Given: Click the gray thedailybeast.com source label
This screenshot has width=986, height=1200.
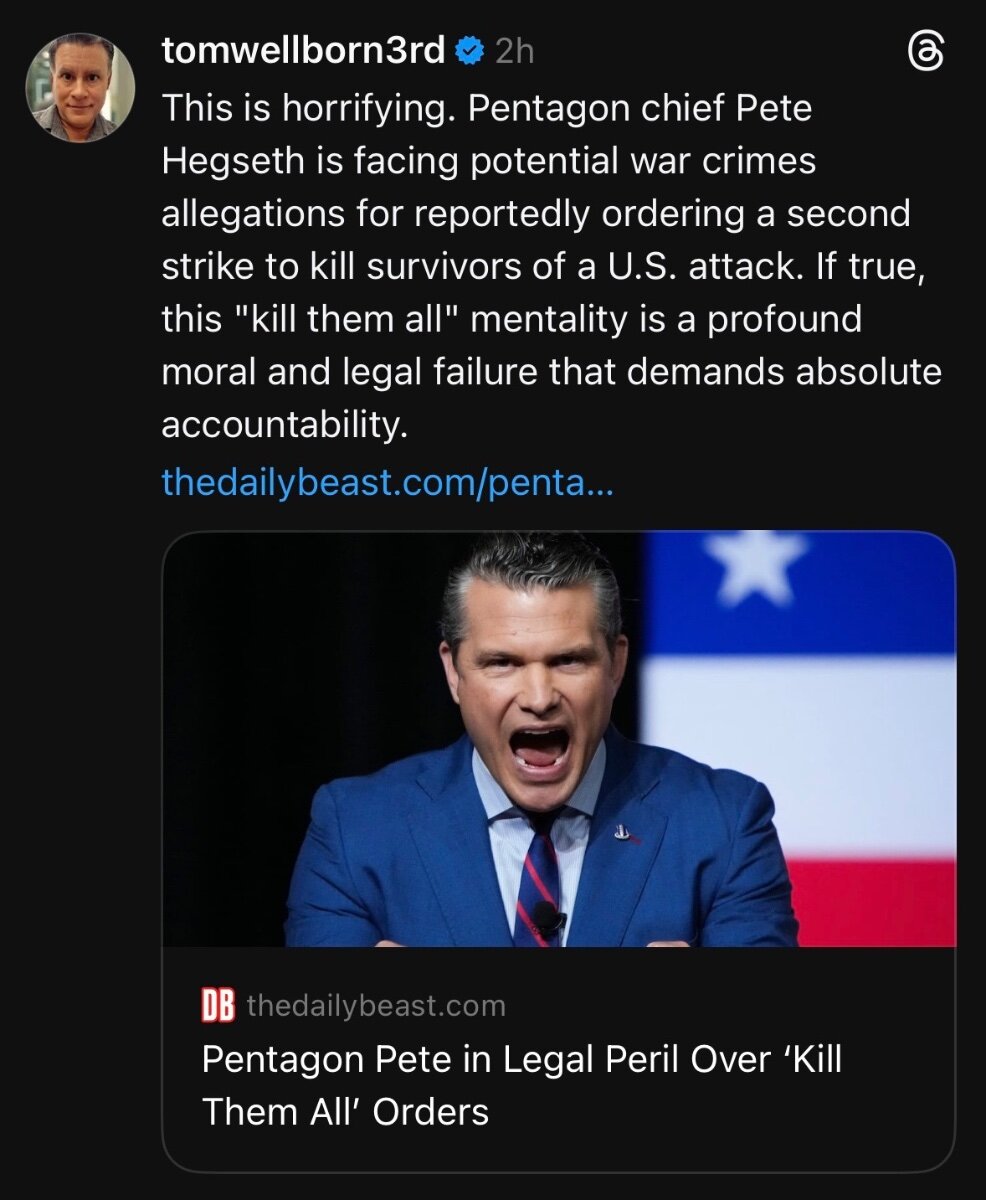Looking at the screenshot, I should (375, 1006).
